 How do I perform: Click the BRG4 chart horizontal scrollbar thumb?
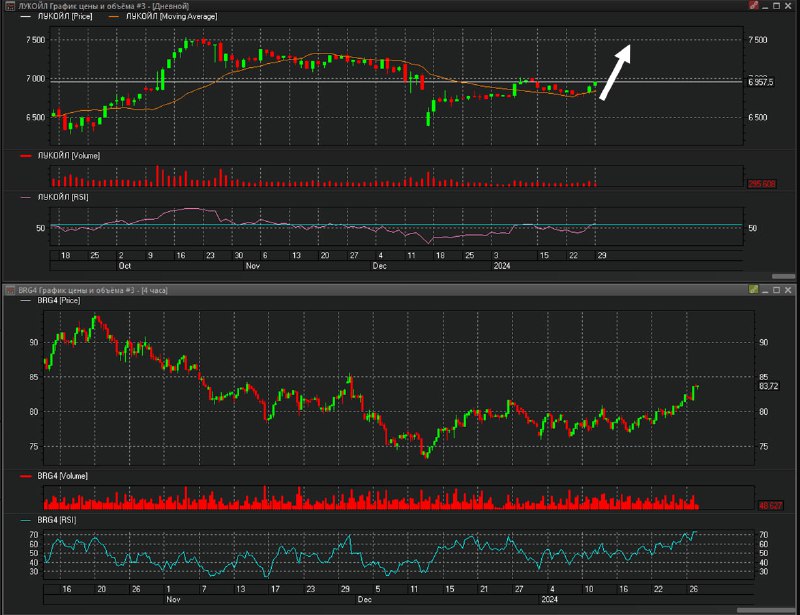click(766, 610)
